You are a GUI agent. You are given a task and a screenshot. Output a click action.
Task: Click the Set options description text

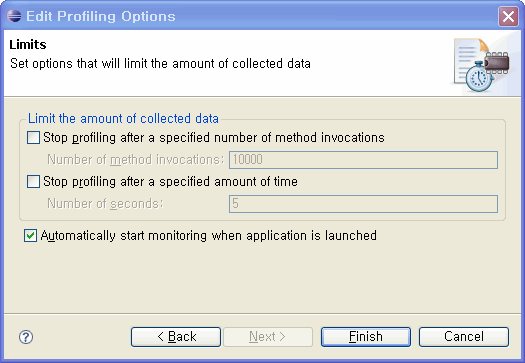(160, 64)
